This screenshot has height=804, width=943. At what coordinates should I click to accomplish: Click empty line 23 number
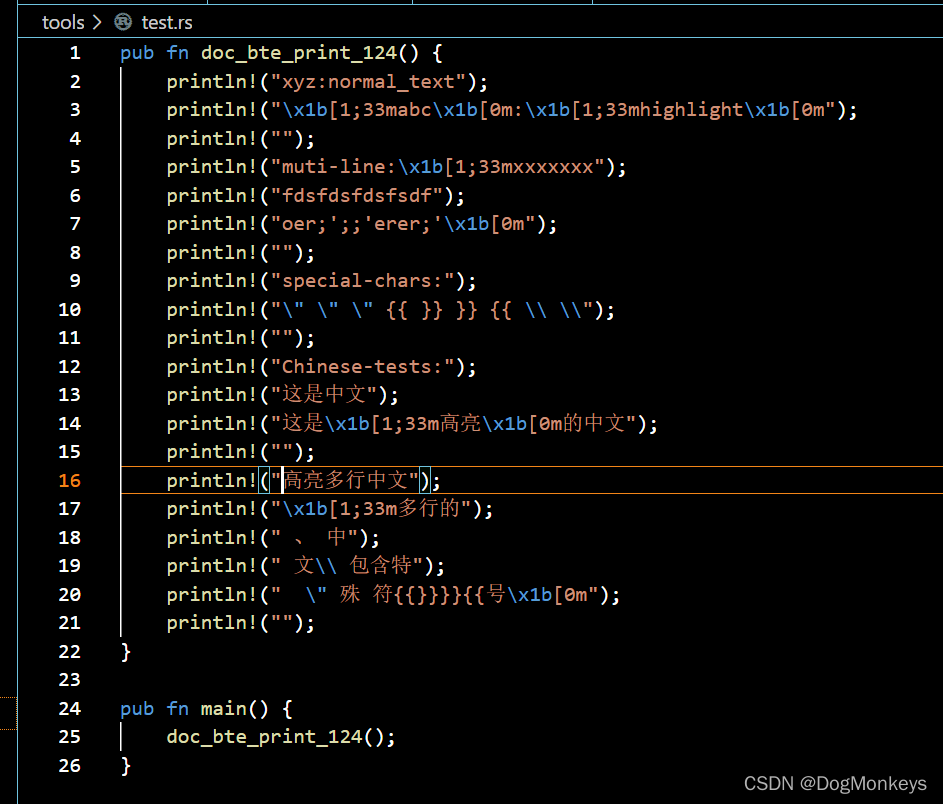pyautogui.click(x=70, y=680)
